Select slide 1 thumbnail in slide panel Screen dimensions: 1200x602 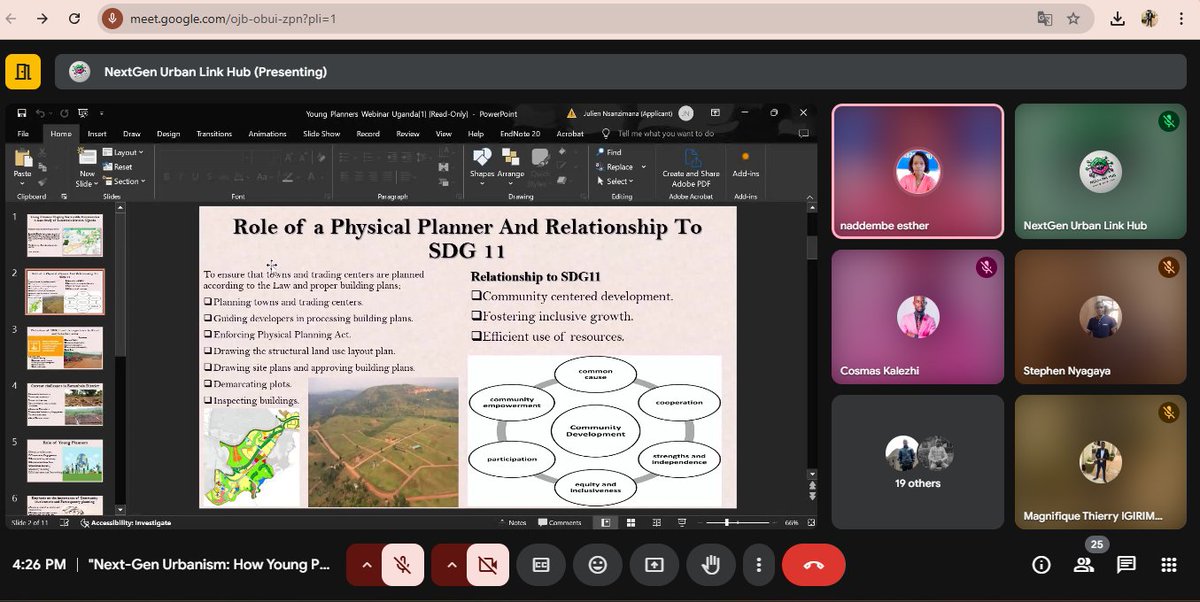(64, 233)
